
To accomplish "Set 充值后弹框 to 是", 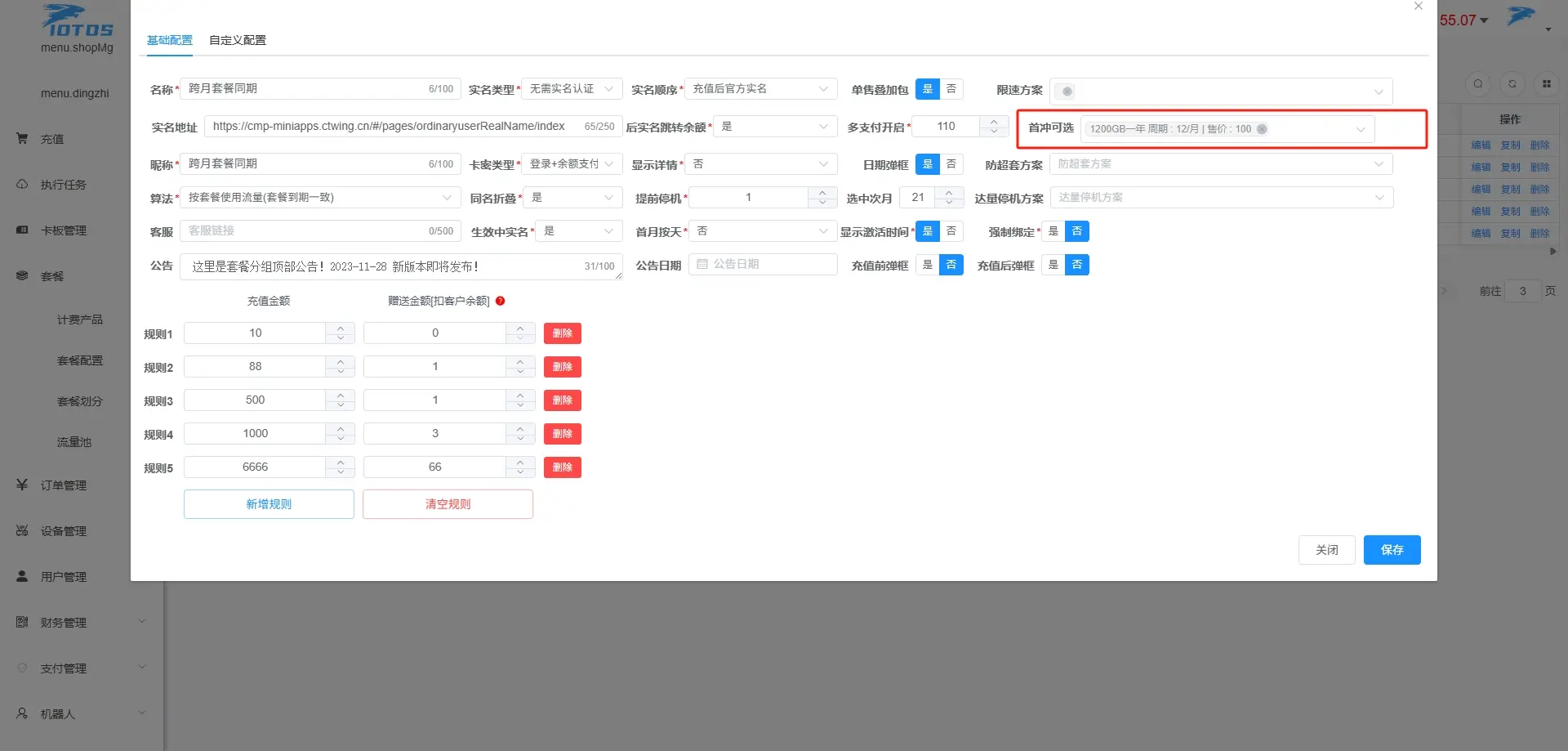I will click(x=1053, y=265).
